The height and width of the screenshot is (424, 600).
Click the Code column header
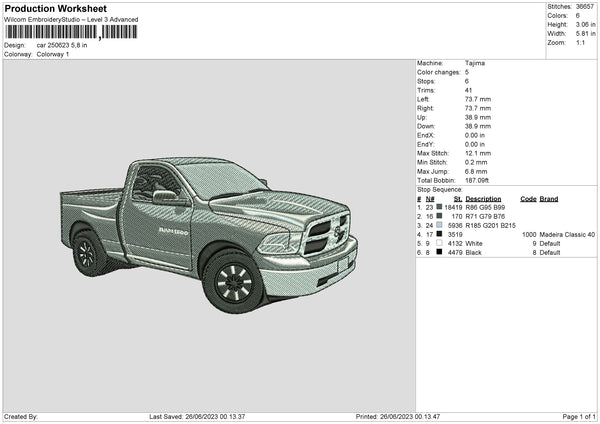coord(528,199)
